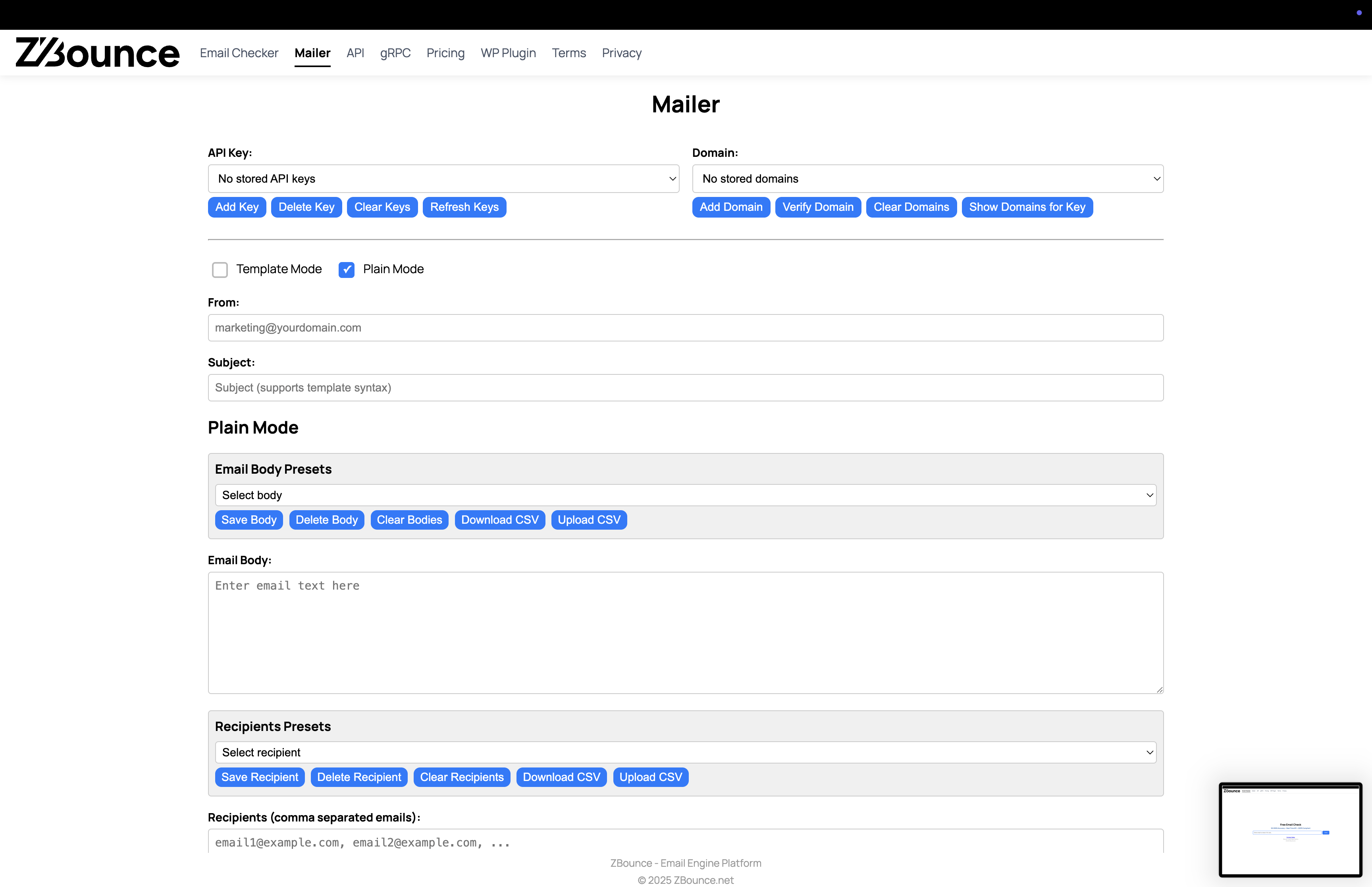The height and width of the screenshot is (887, 1372).
Task: Upload CSV for recipients presets
Action: (x=651, y=777)
